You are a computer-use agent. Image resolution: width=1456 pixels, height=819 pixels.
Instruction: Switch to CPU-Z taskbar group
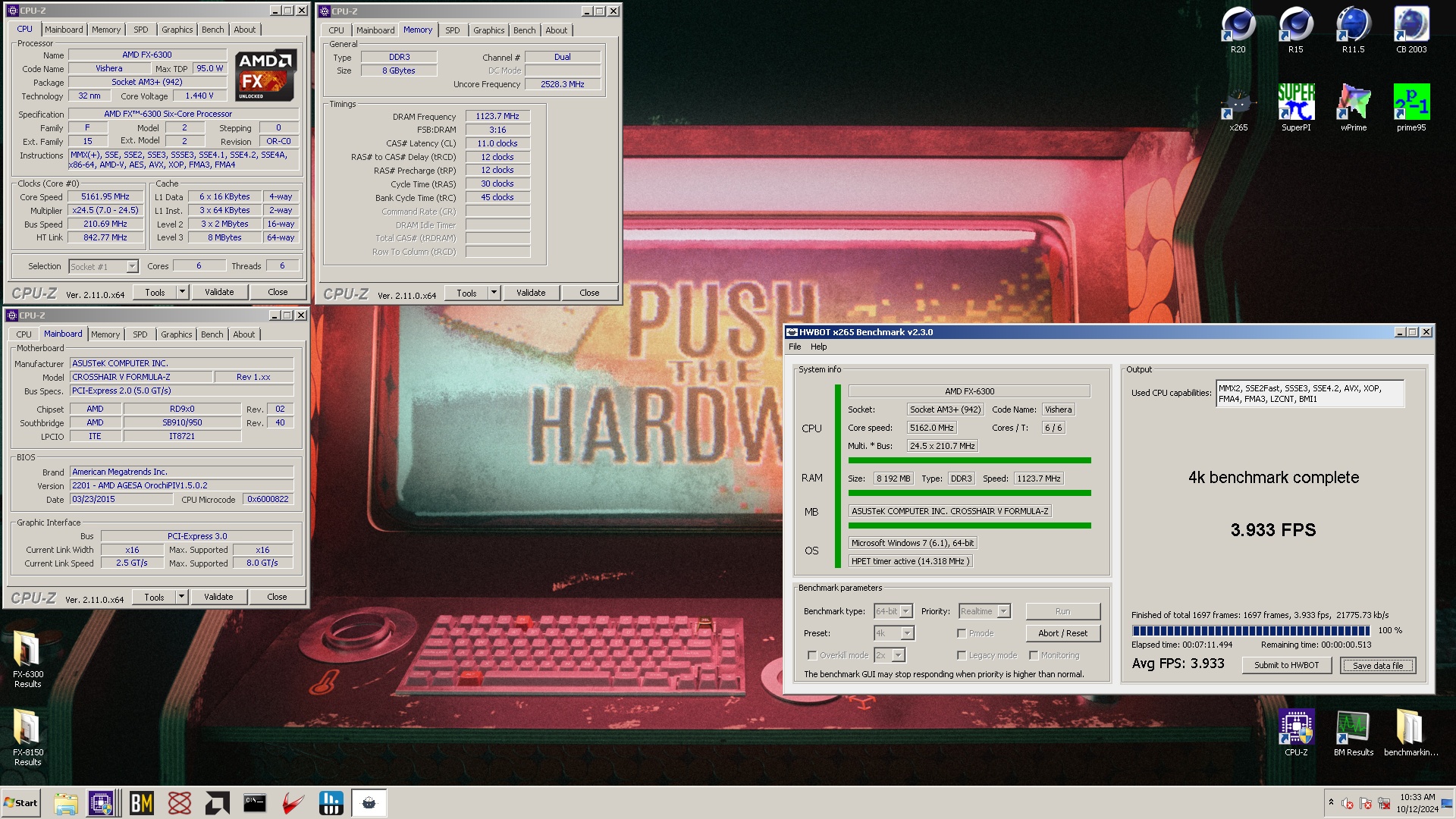coord(102,803)
